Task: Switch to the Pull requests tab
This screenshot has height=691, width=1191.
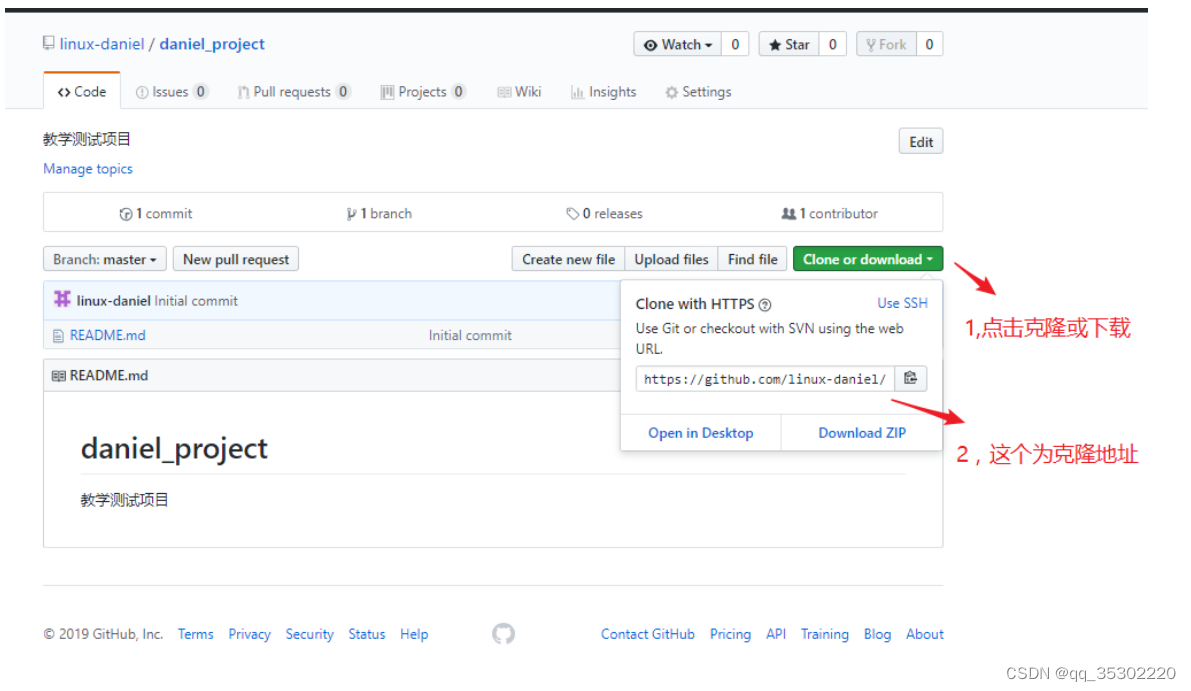Action: pyautogui.click(x=293, y=92)
